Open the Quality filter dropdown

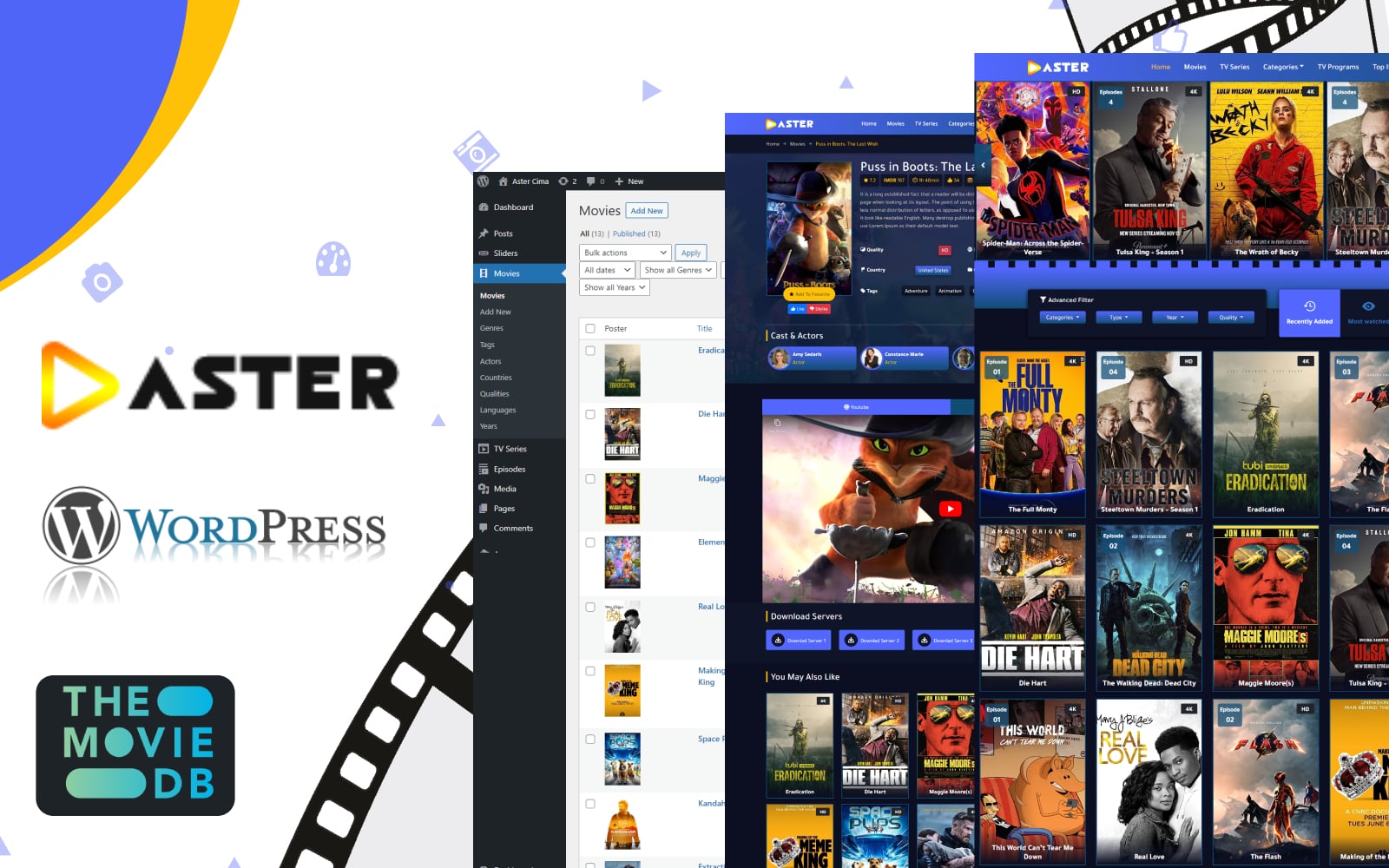pyautogui.click(x=1231, y=317)
